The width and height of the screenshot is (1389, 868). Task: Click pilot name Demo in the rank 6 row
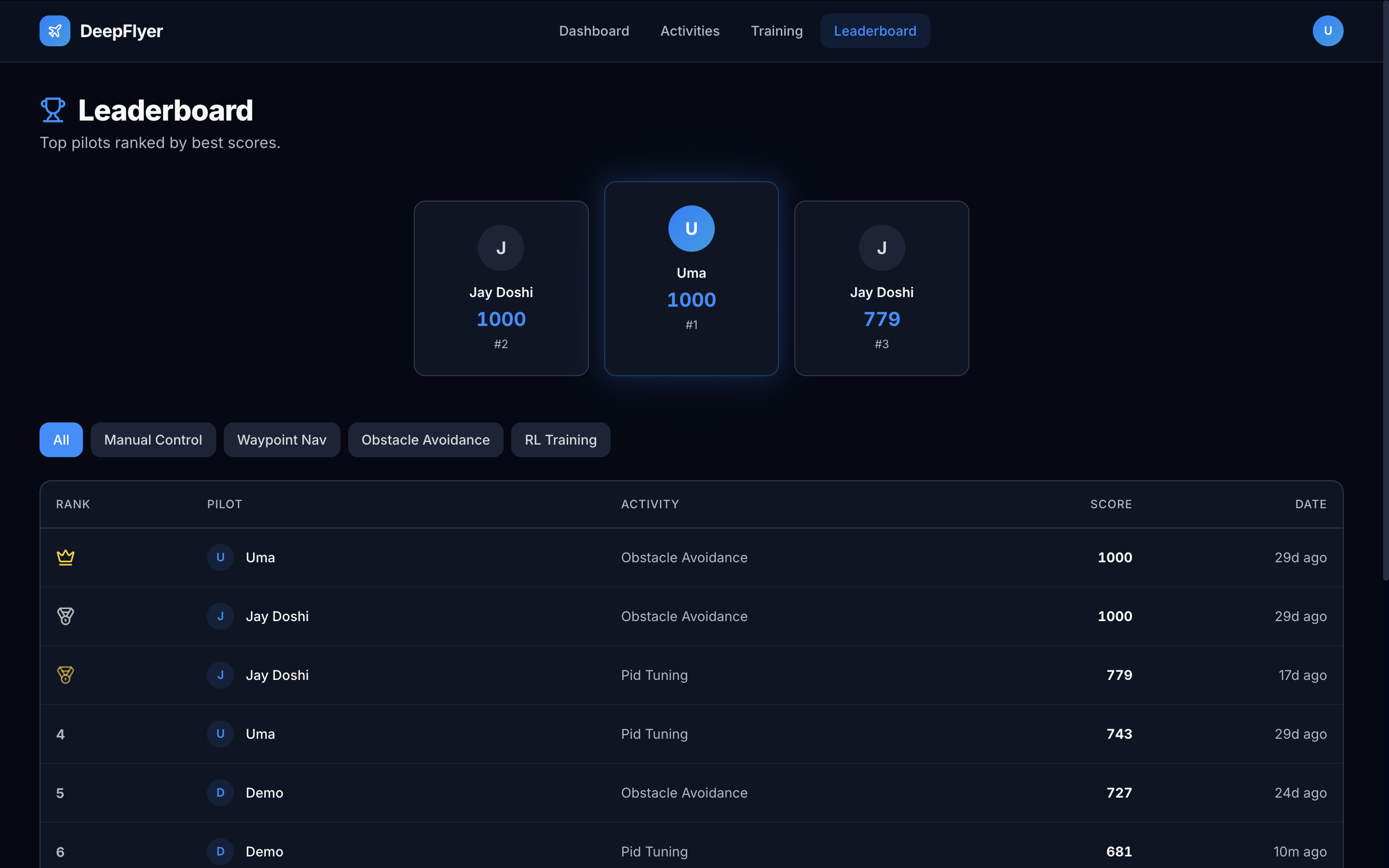pos(264,851)
